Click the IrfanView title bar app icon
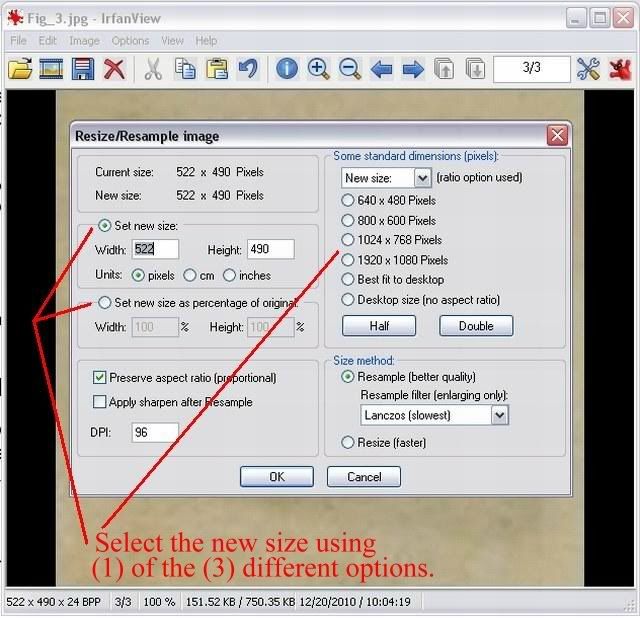 click(x=15, y=18)
